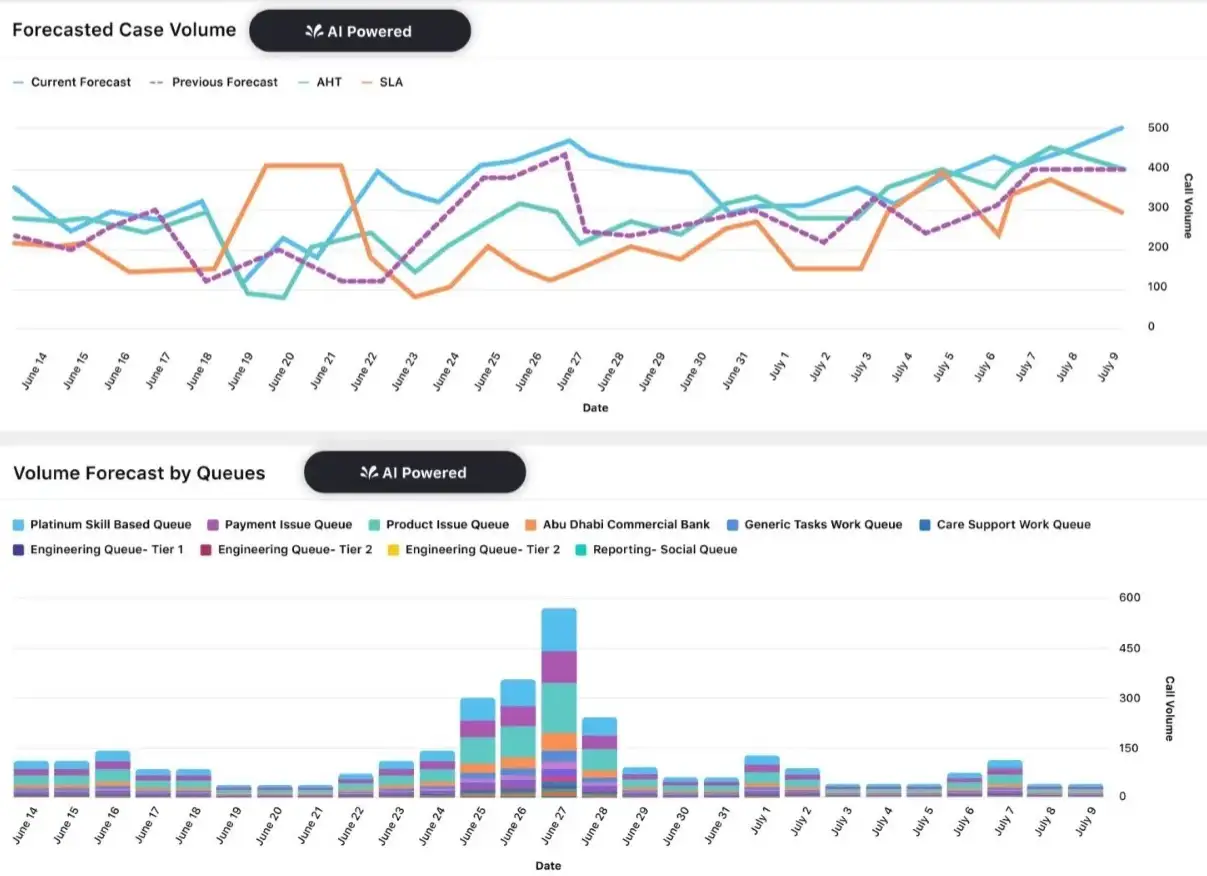
Task: Click the AI Powered button next to Forecasted Case Volume
Action: pos(360,31)
